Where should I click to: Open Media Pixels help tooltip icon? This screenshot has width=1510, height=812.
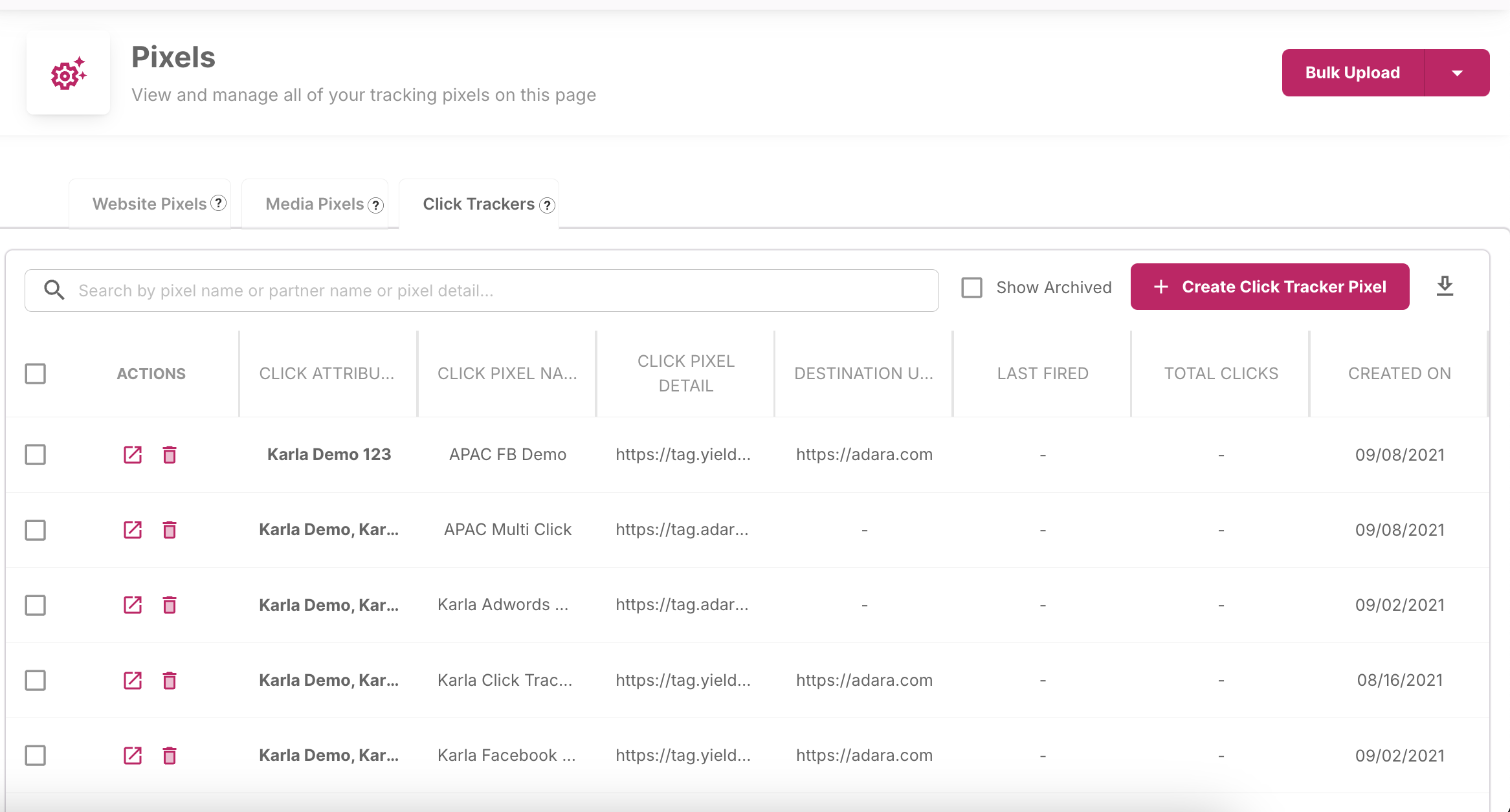point(375,205)
